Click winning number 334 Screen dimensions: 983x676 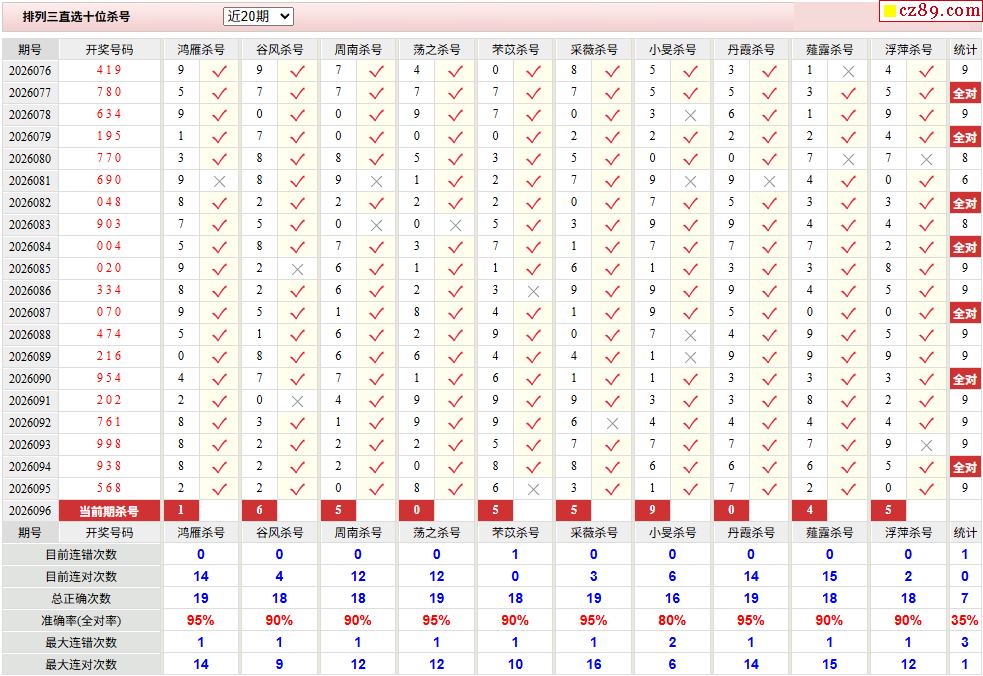pyautogui.click(x=109, y=290)
